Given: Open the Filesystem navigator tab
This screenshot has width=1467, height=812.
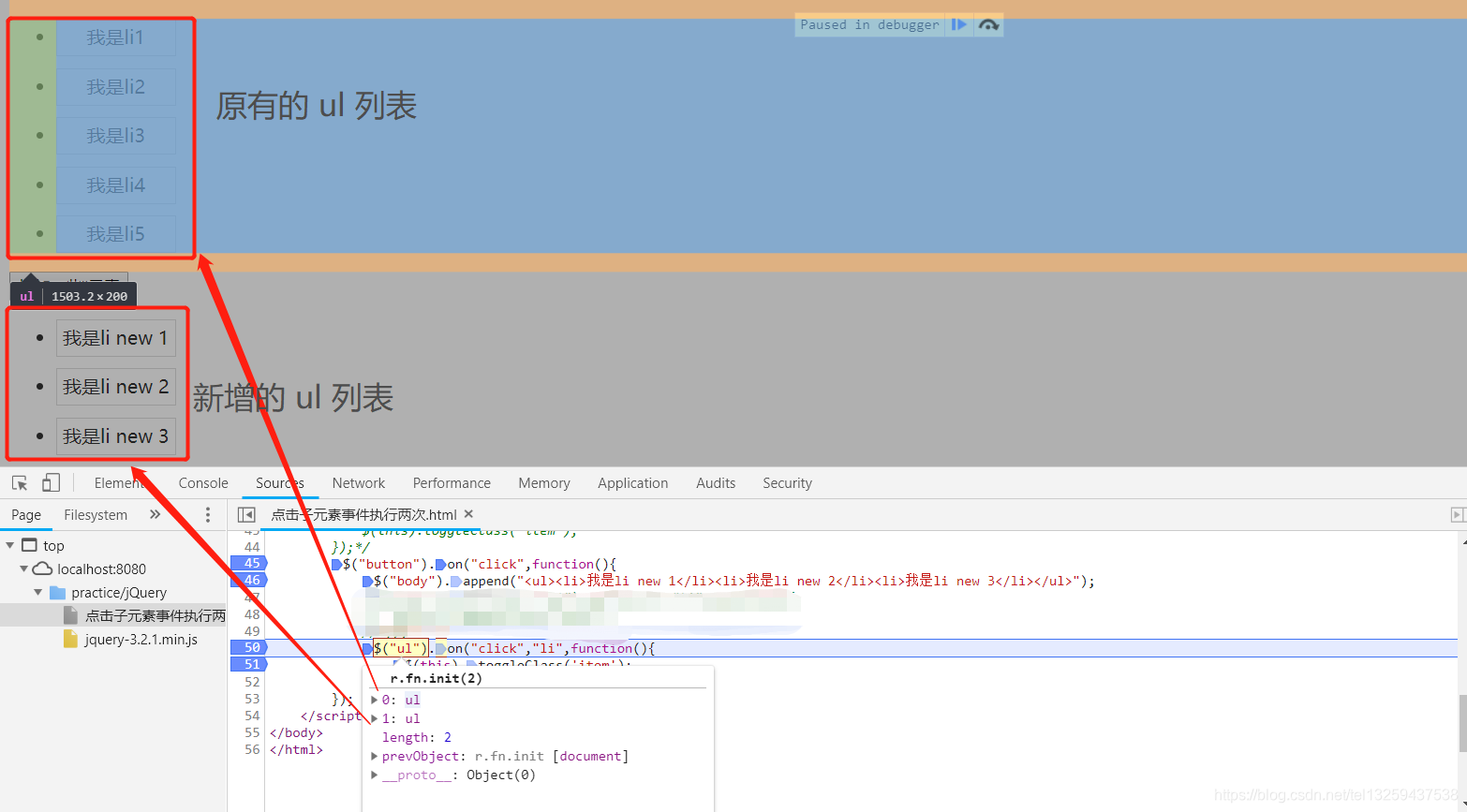Looking at the screenshot, I should [96, 514].
